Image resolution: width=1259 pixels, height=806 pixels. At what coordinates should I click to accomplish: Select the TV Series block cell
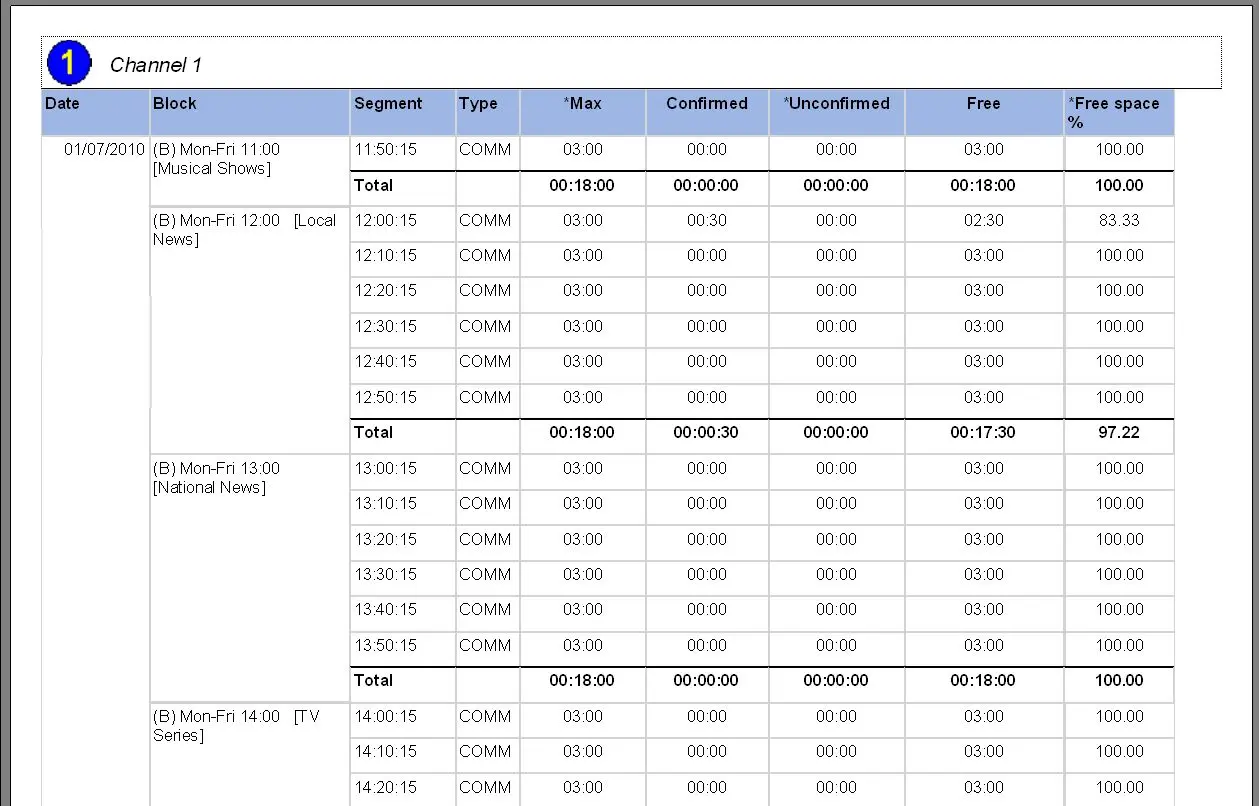tap(236, 726)
